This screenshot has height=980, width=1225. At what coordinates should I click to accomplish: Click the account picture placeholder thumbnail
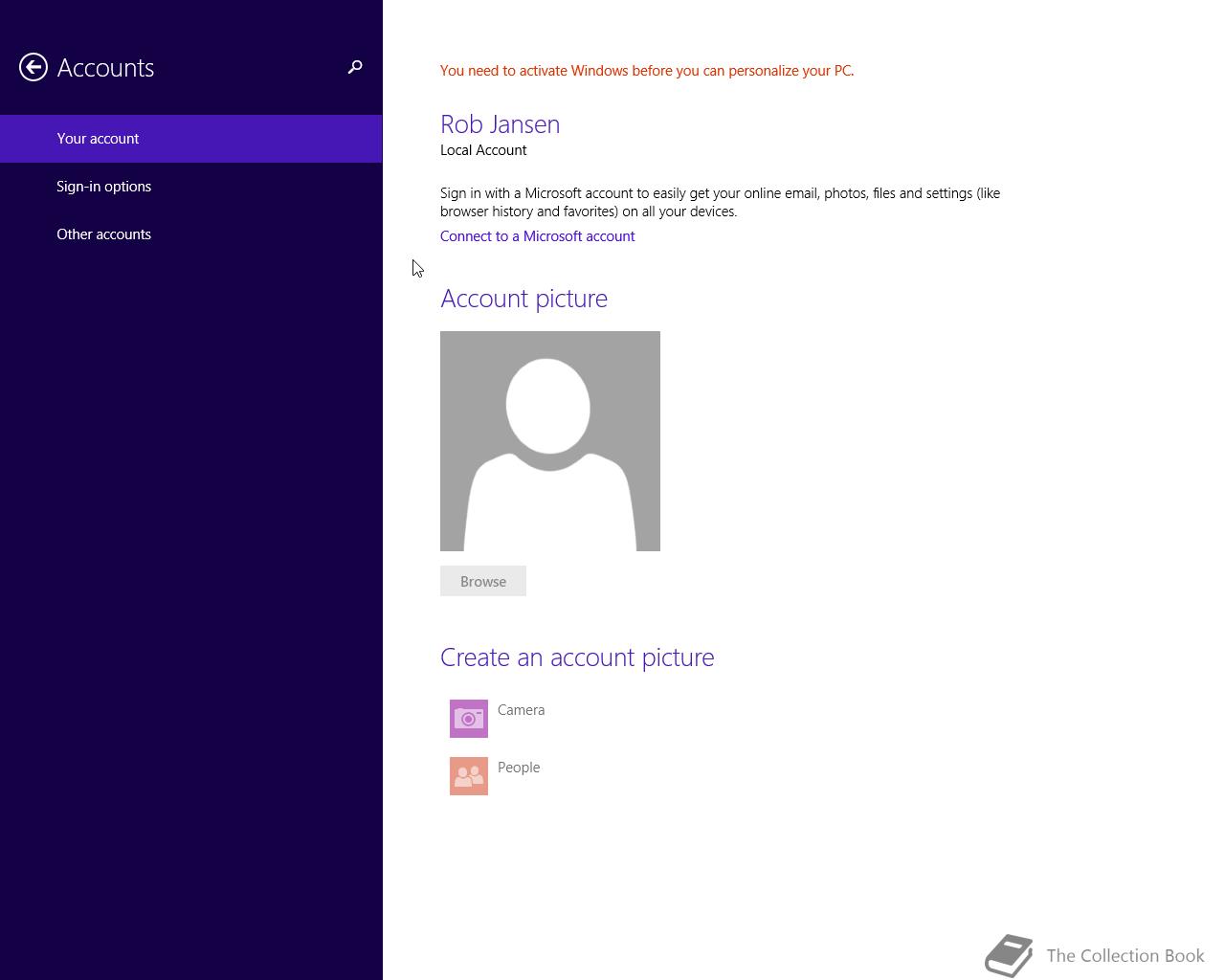(550, 441)
